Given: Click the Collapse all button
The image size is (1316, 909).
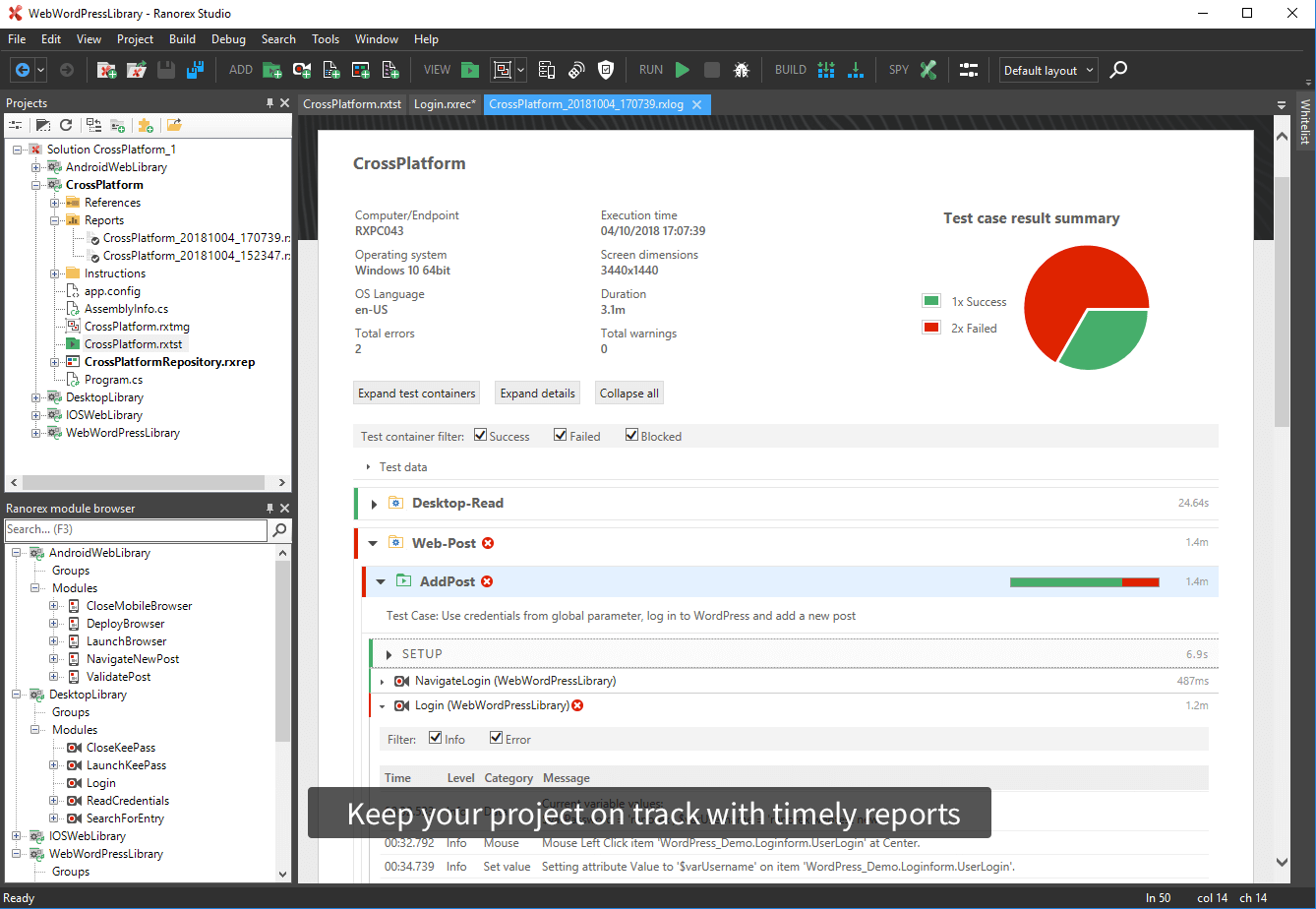Looking at the screenshot, I should pyautogui.click(x=629, y=393).
